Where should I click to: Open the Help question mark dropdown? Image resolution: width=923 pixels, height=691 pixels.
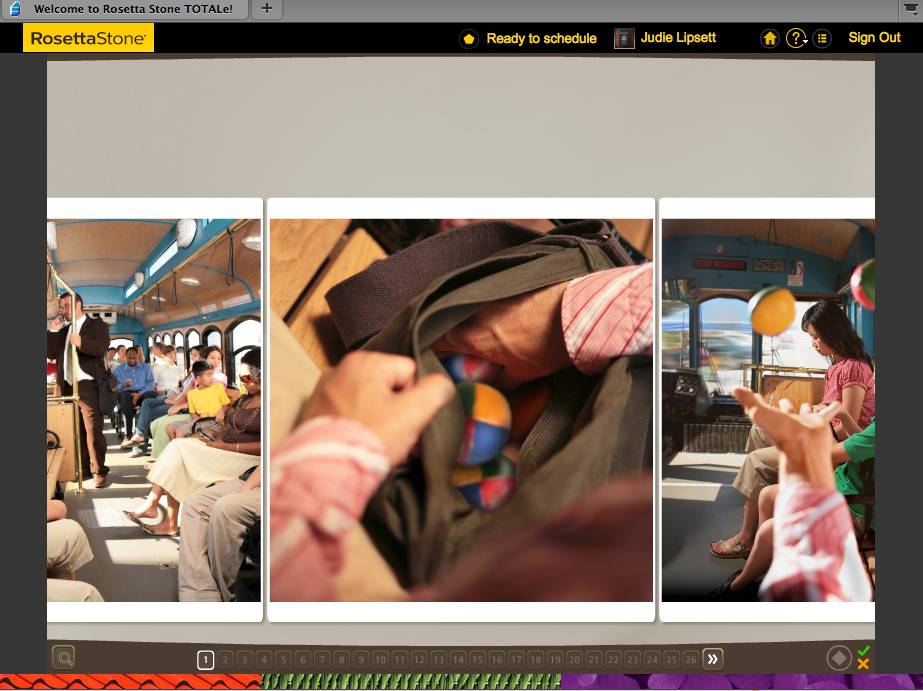pyautogui.click(x=796, y=38)
